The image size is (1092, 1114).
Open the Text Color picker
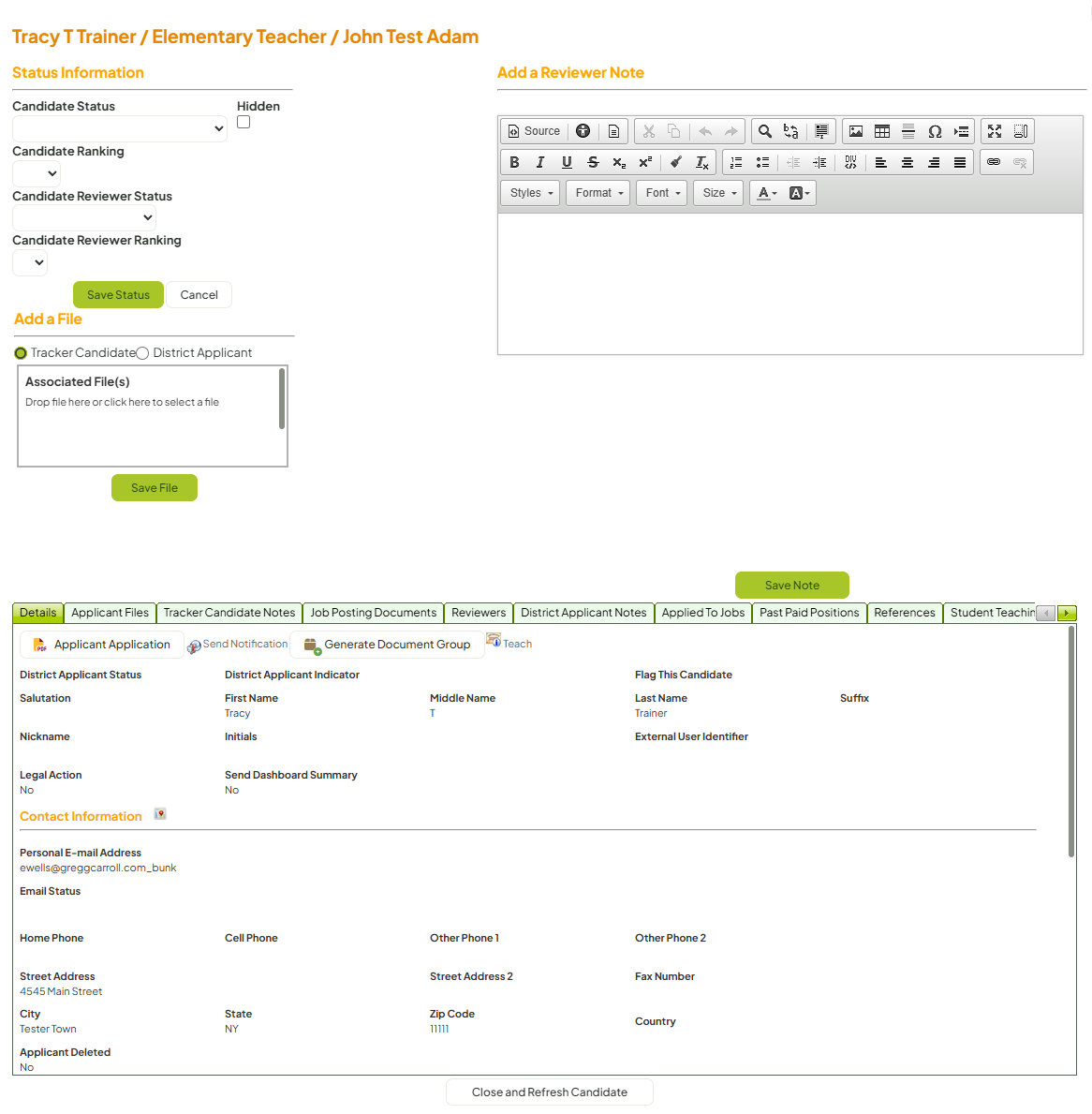(x=767, y=193)
